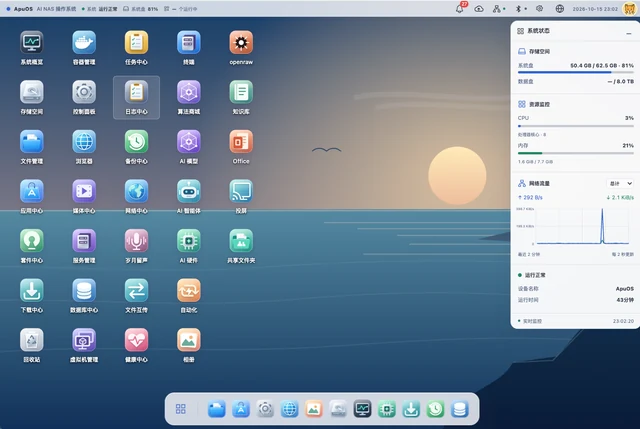Launch the 岁月留声 microphone icon
The image size is (640, 429).
point(136,241)
